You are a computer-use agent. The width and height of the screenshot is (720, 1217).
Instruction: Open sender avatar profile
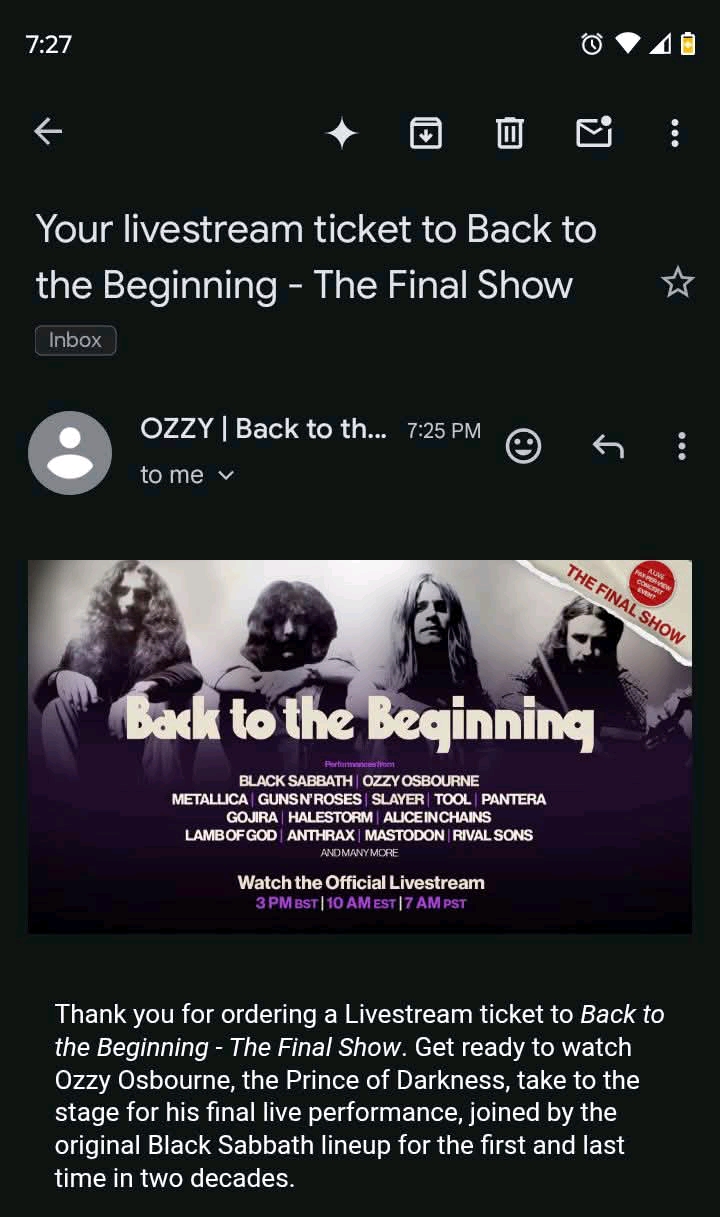(x=70, y=452)
